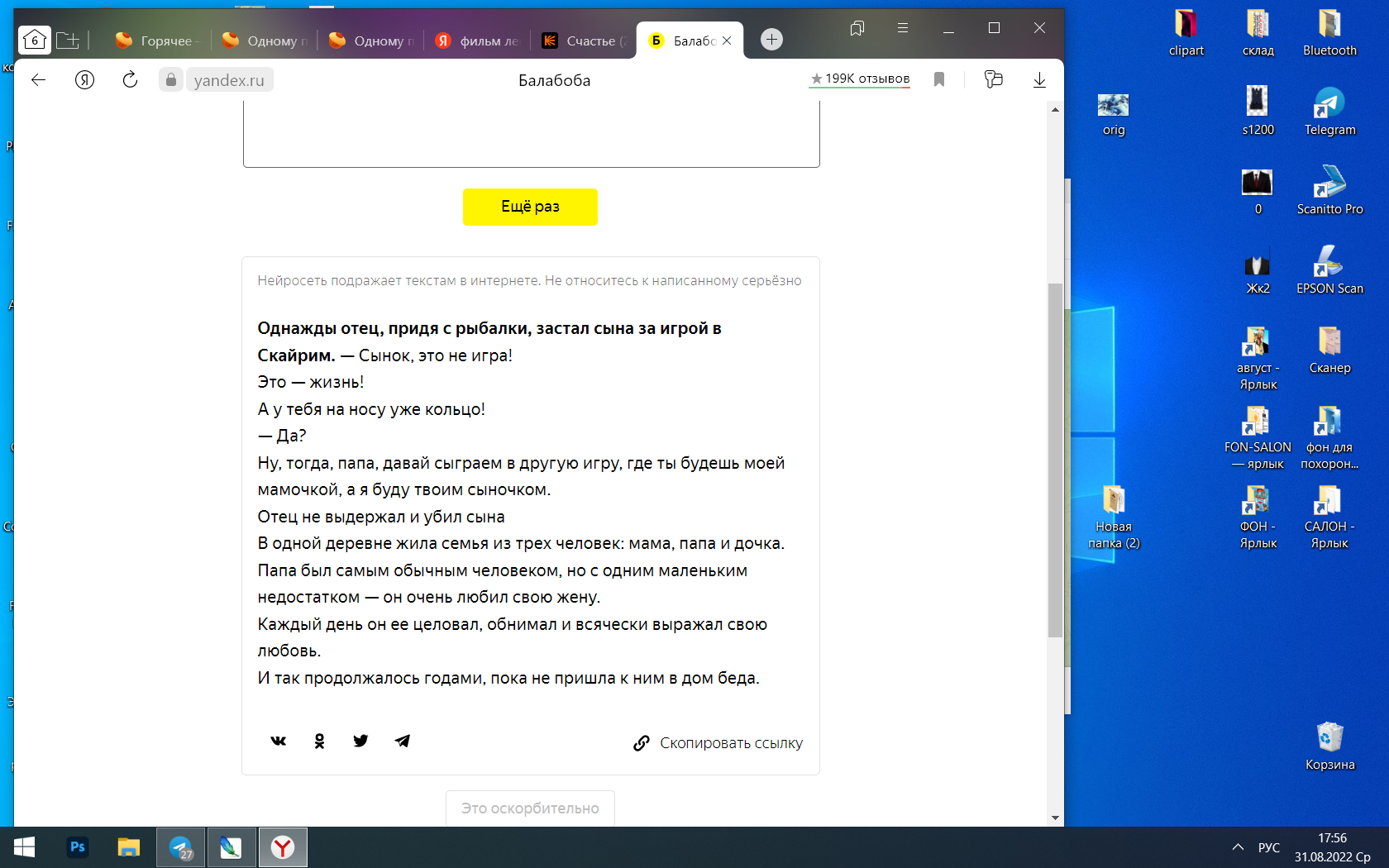Select the август - Ярлык desktop shortcut
The width and height of the screenshot is (1389, 868).
click(1258, 359)
